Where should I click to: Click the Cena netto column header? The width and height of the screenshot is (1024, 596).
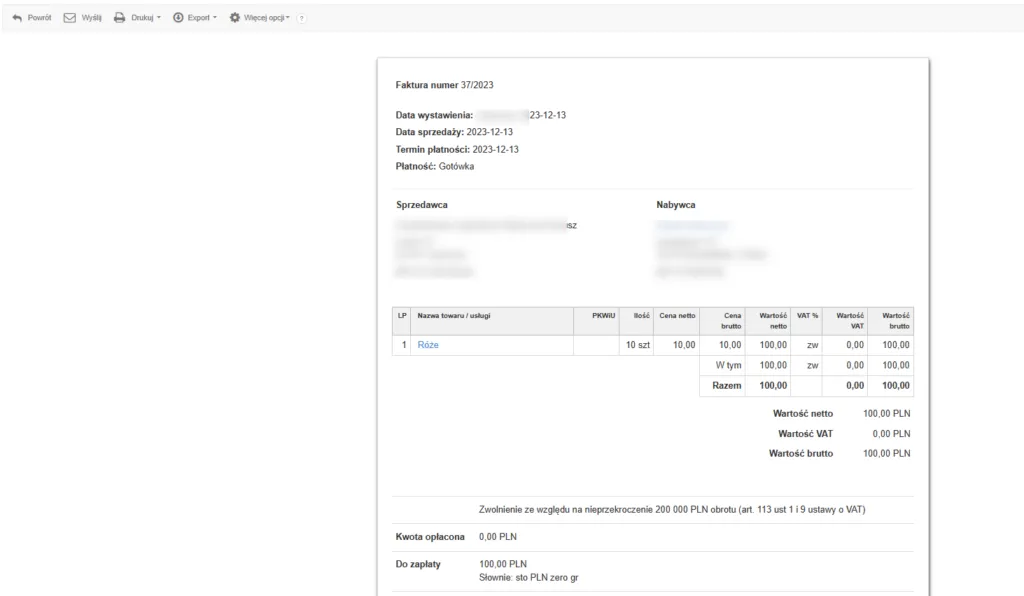[677, 316]
